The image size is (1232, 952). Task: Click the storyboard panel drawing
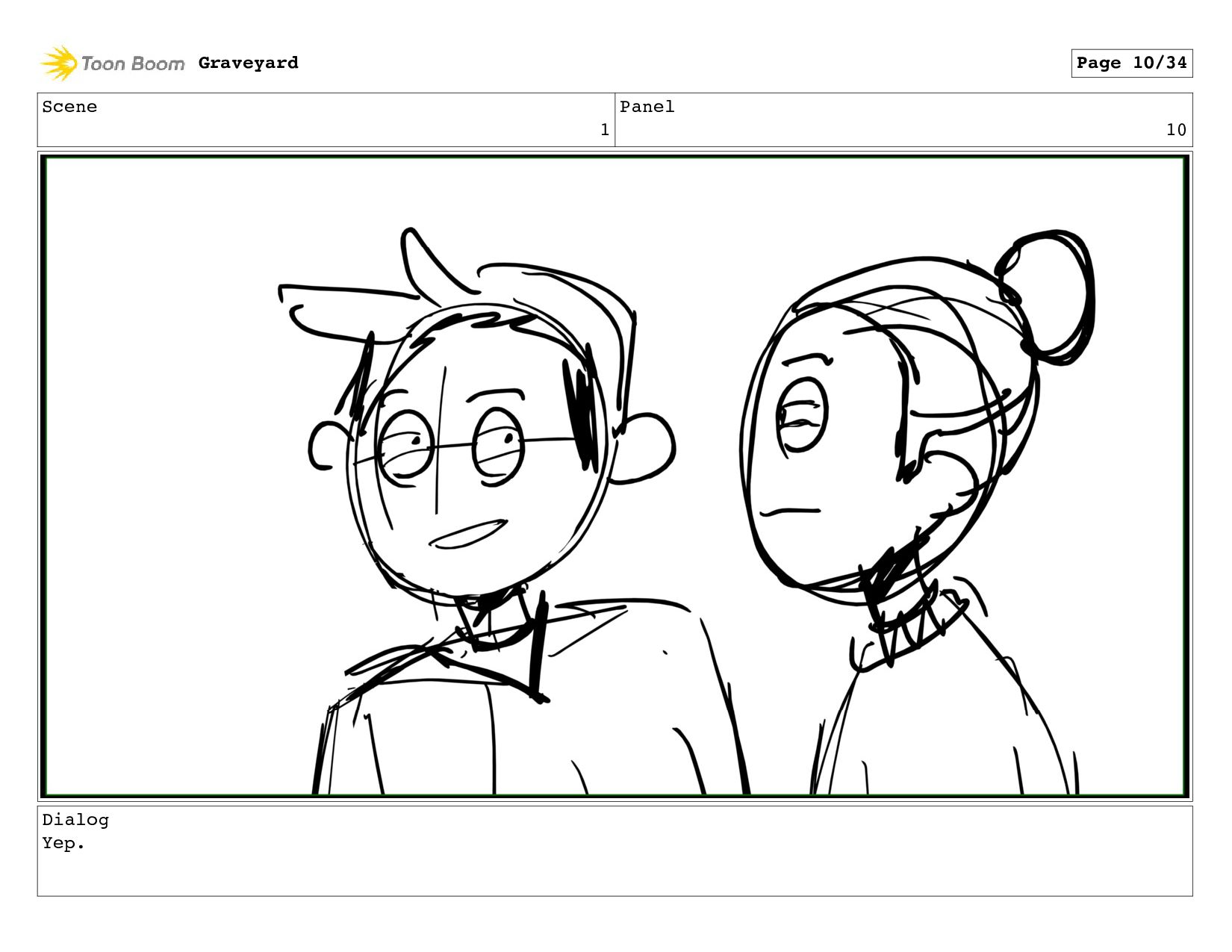615,476
